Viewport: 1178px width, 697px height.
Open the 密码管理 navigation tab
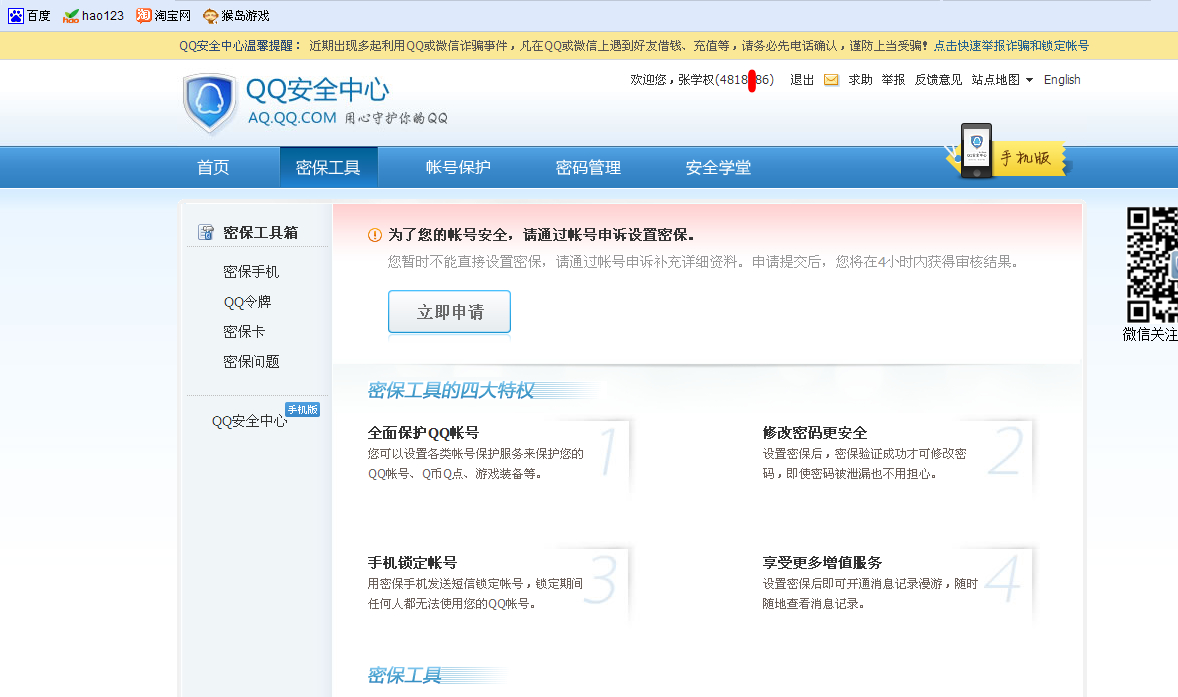click(x=588, y=167)
